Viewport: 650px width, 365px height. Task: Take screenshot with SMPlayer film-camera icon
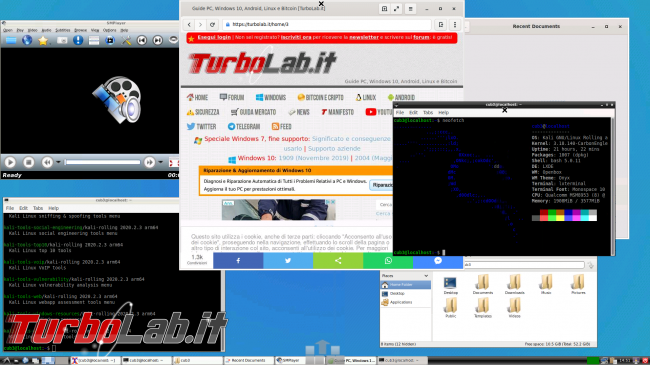click(110, 40)
